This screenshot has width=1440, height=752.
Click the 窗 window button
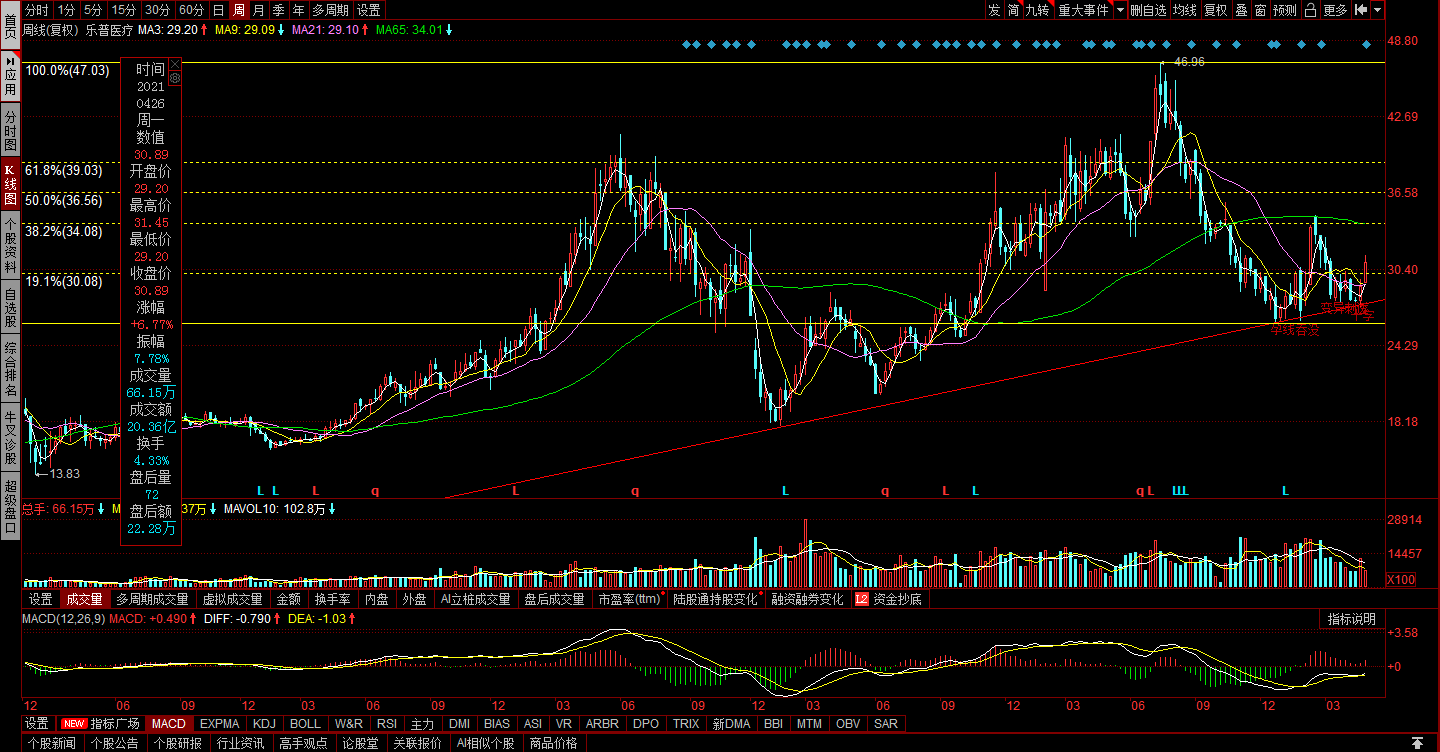[x=1260, y=10]
